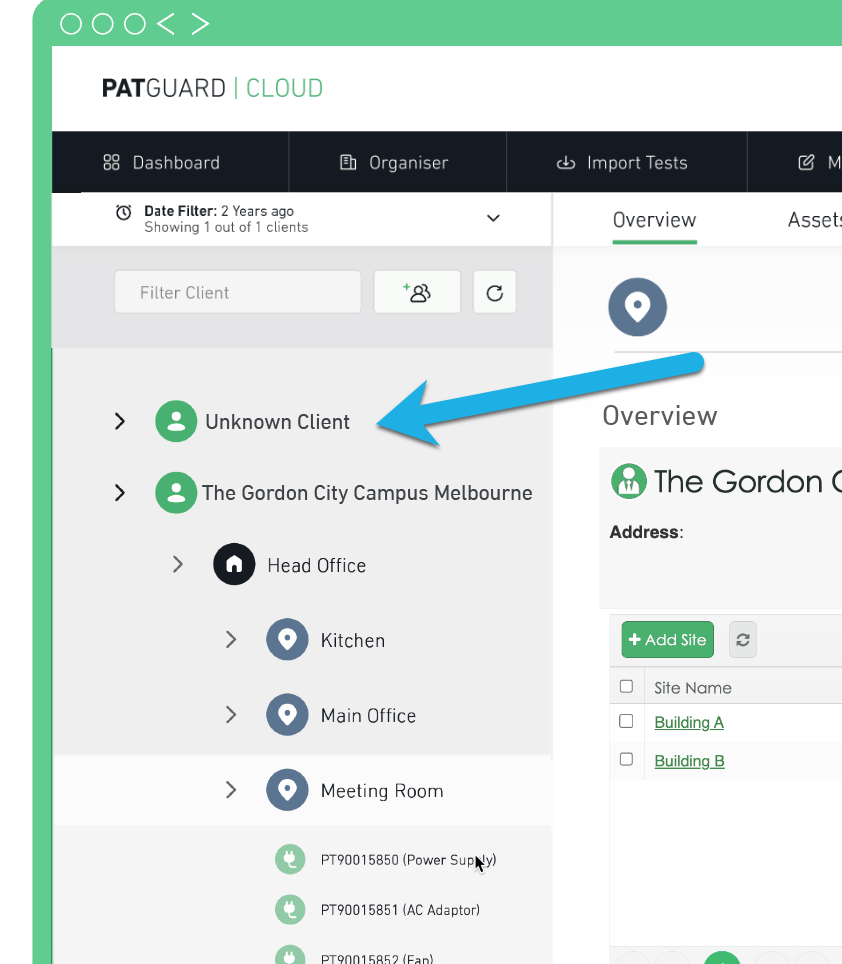The height and width of the screenshot is (964, 842).
Task: Switch to the Assets tab
Action: coord(815,220)
